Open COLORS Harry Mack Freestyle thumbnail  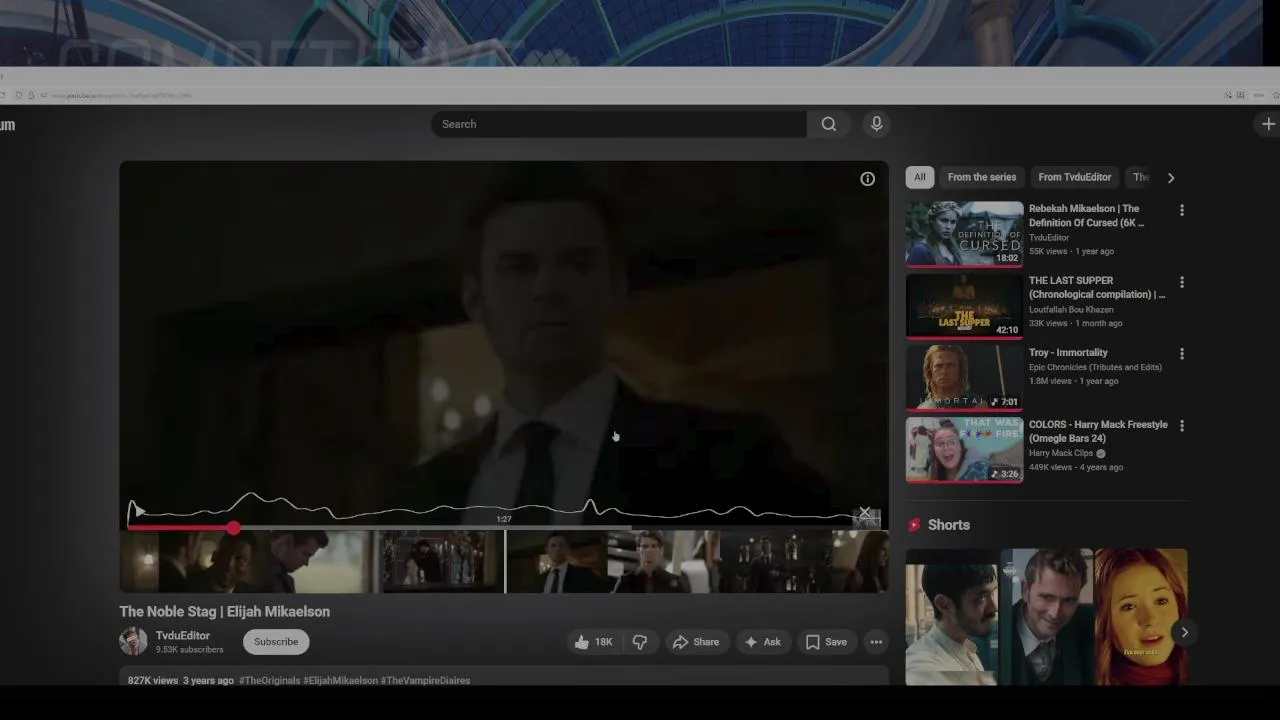click(964, 450)
